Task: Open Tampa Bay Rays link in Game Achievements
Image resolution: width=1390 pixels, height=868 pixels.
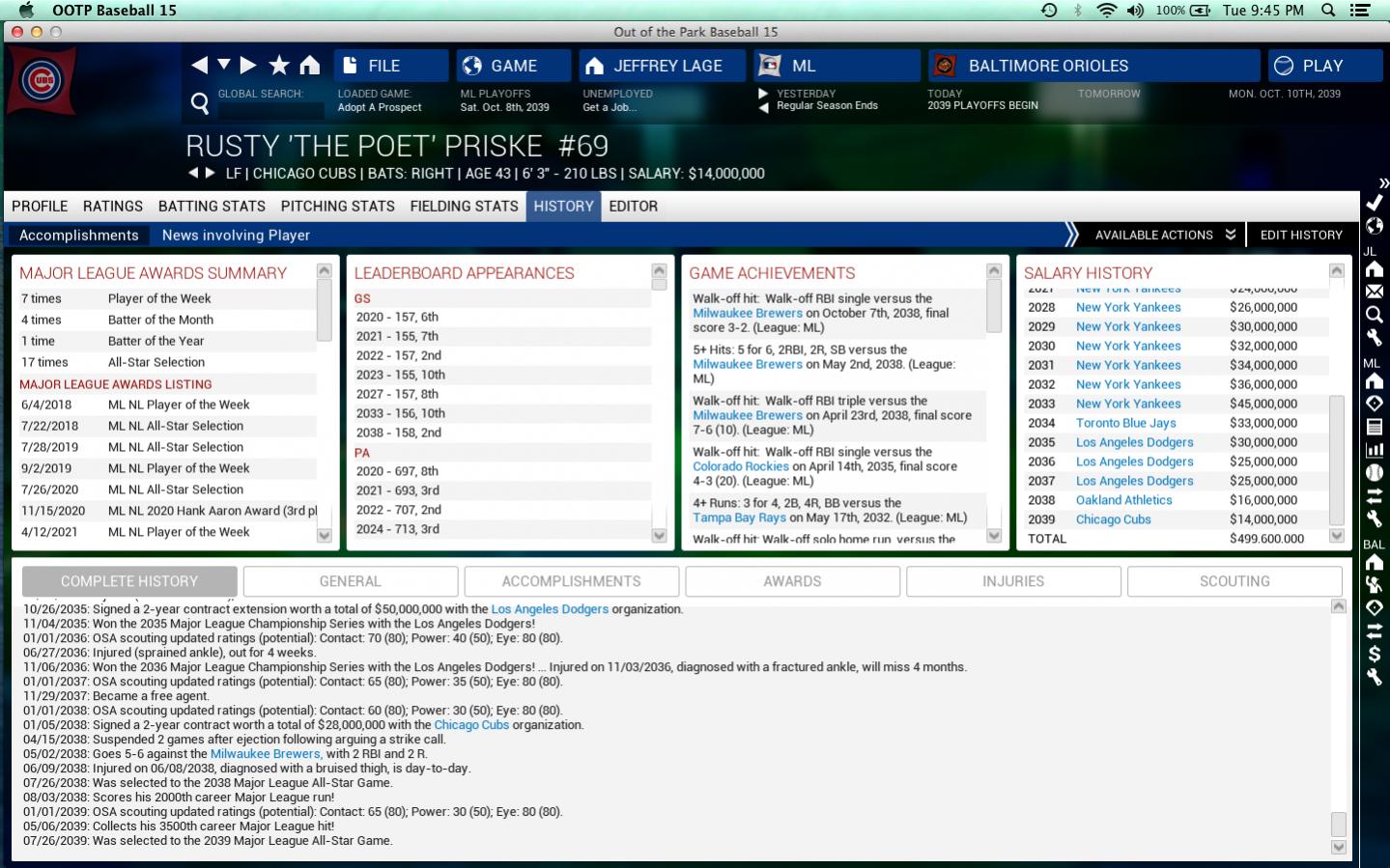Action: click(739, 518)
